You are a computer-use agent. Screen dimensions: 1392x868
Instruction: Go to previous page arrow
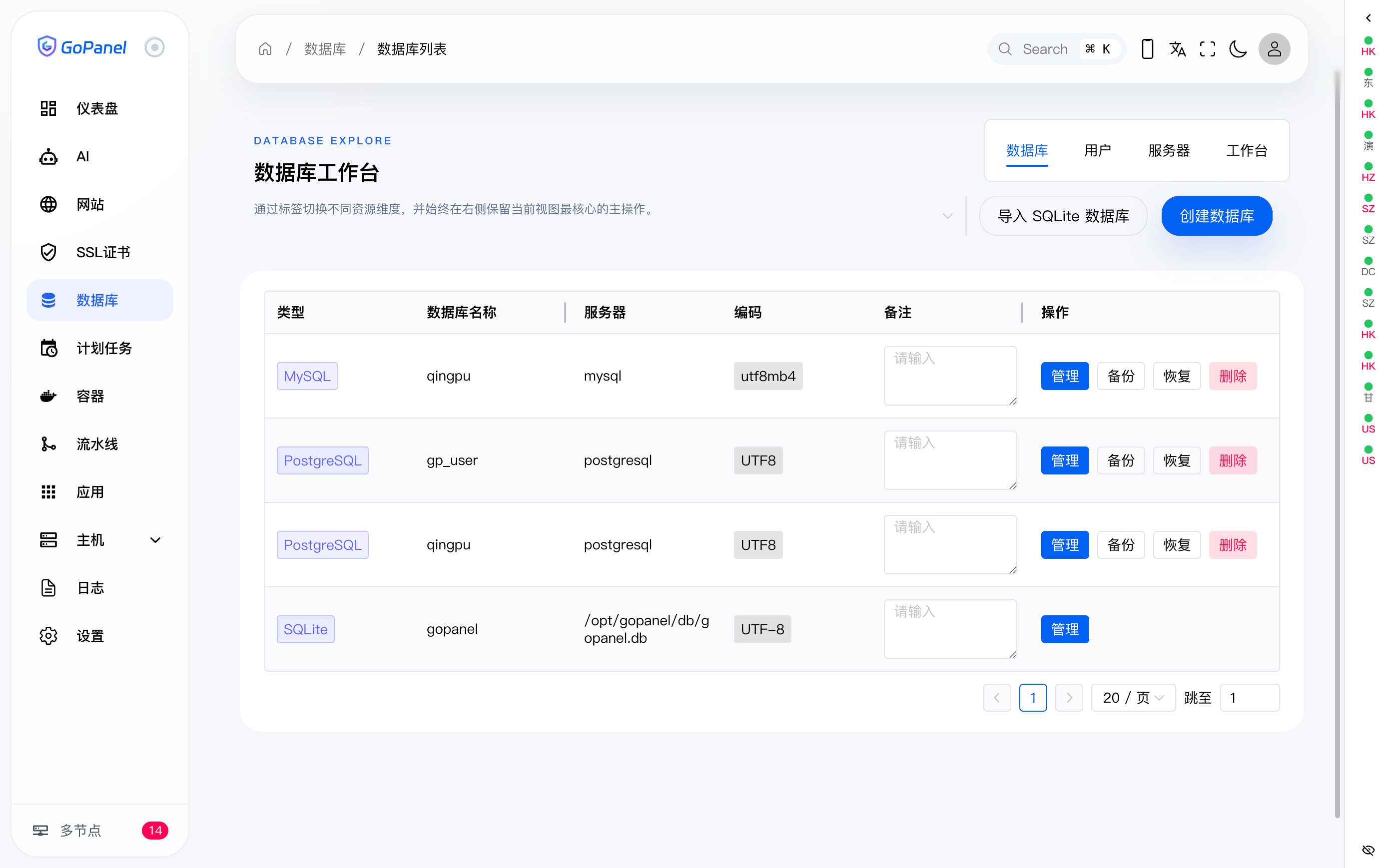coord(997,698)
